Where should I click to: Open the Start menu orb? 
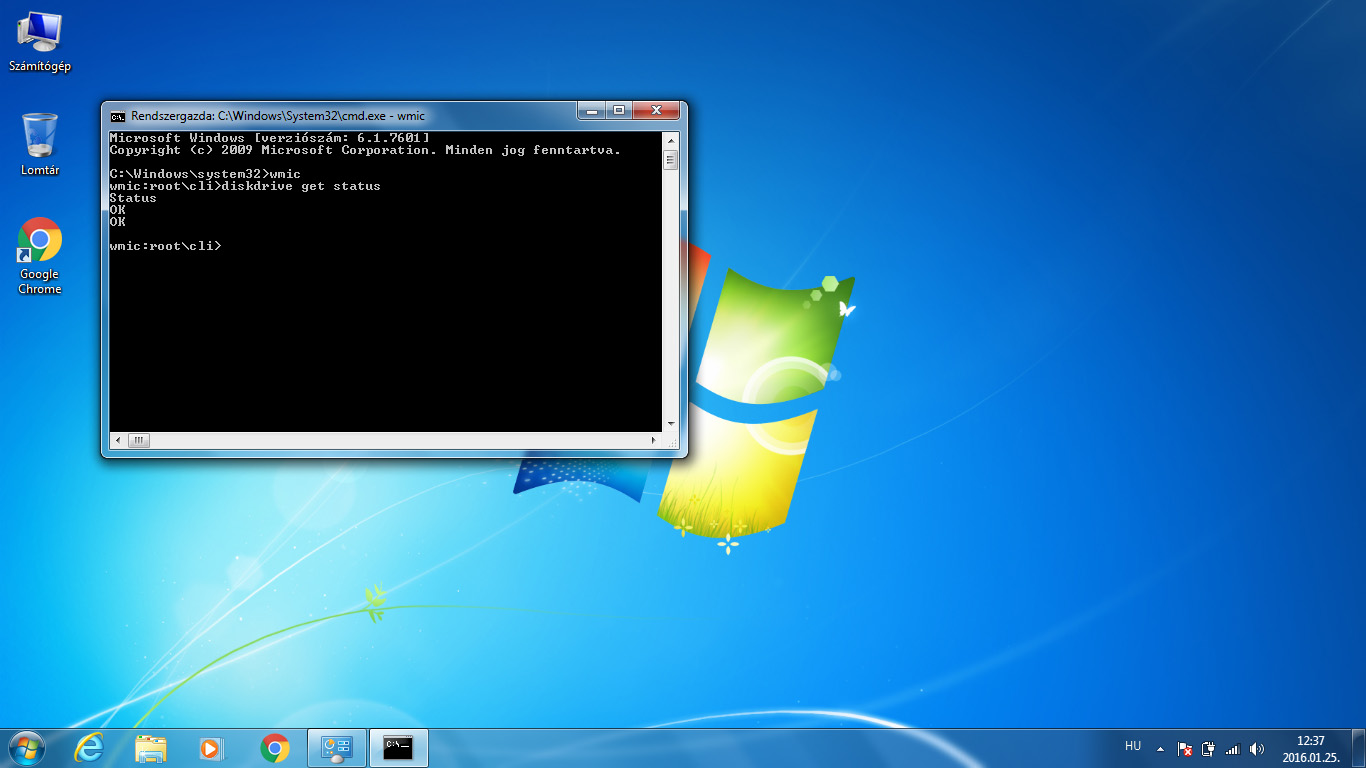[x=26, y=748]
